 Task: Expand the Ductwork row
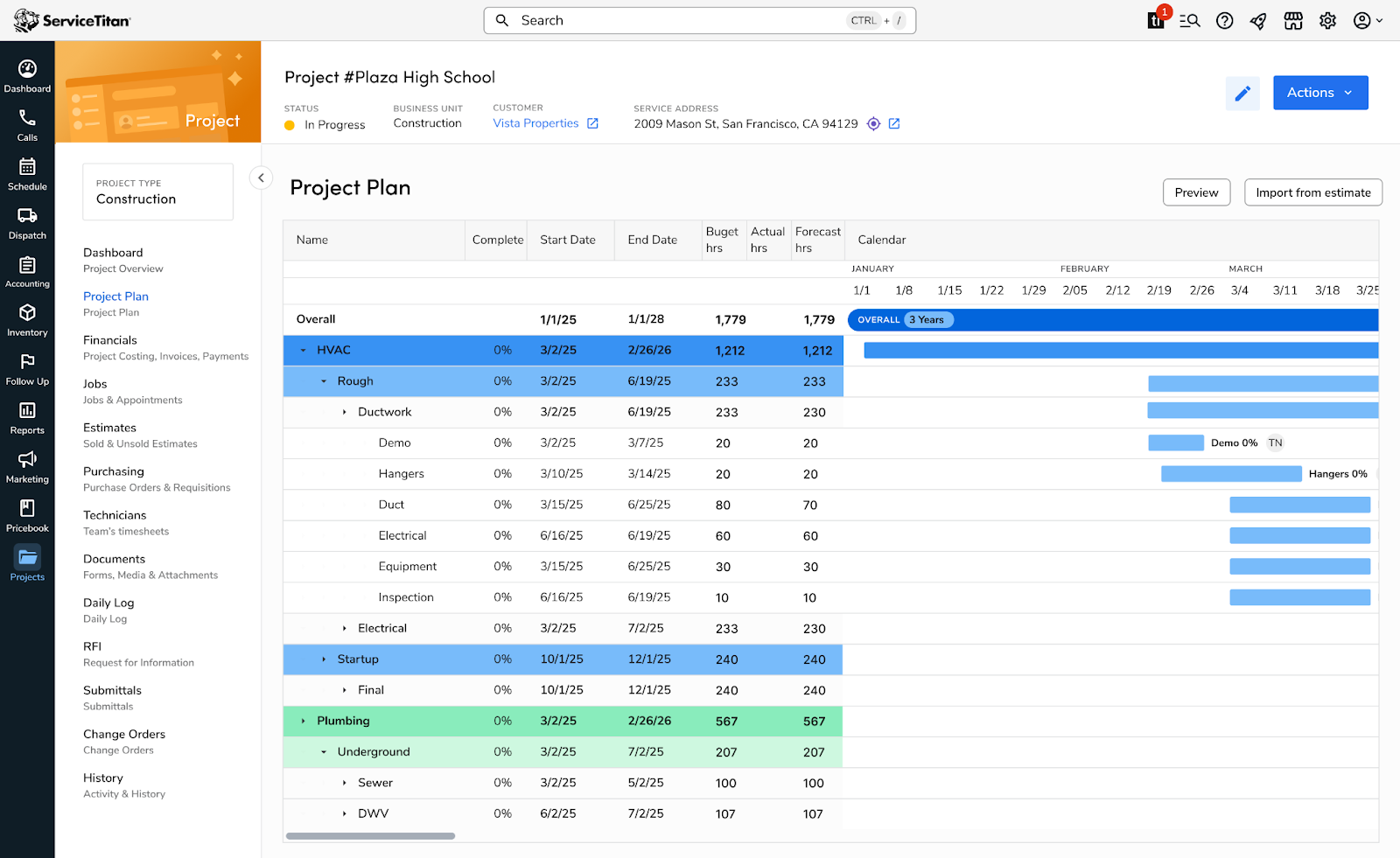[345, 412]
